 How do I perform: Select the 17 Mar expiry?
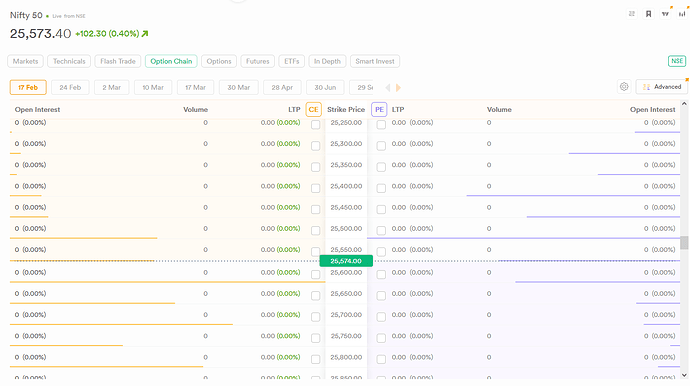[x=195, y=87]
